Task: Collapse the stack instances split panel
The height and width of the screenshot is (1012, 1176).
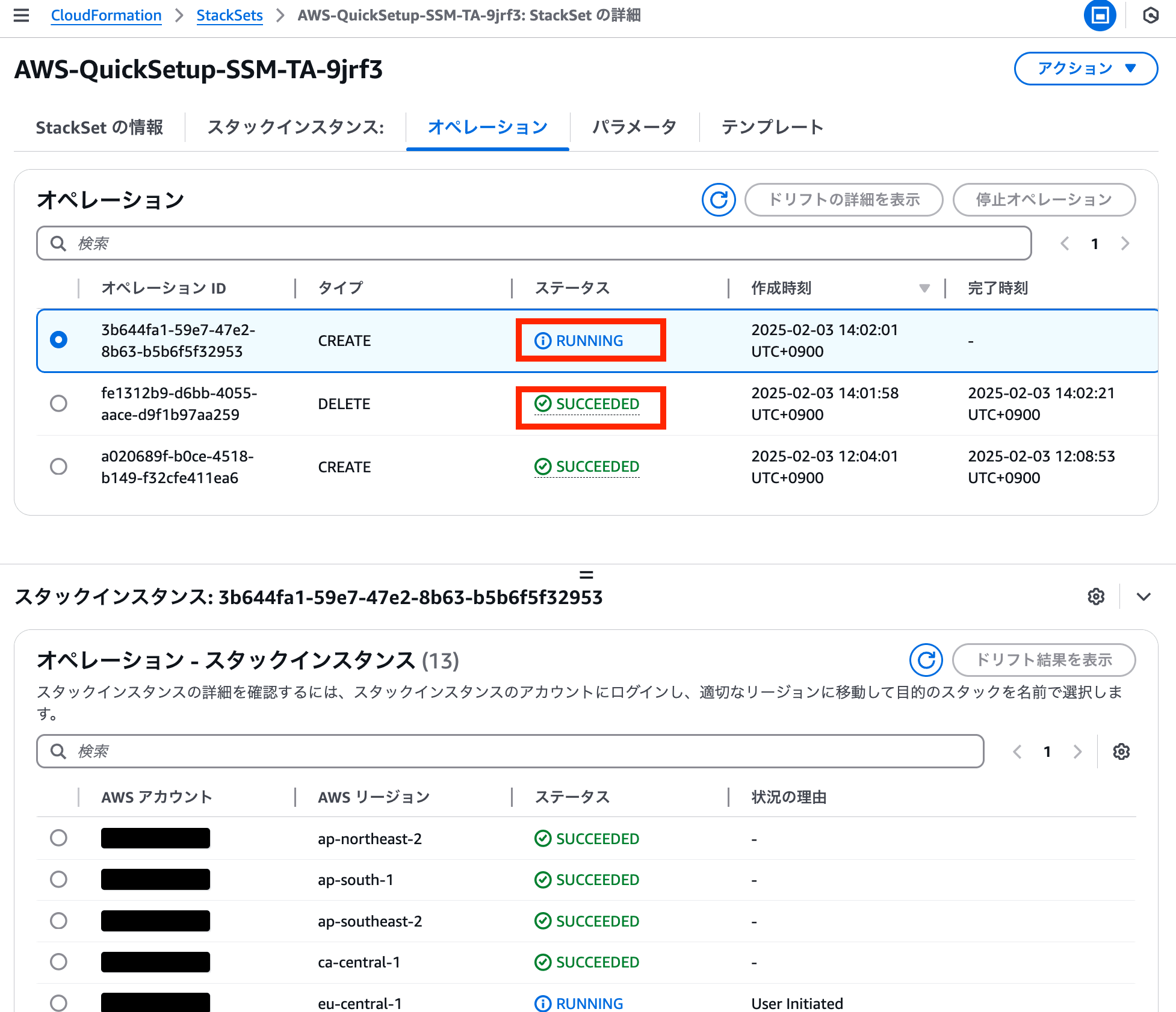Action: click(1144, 596)
